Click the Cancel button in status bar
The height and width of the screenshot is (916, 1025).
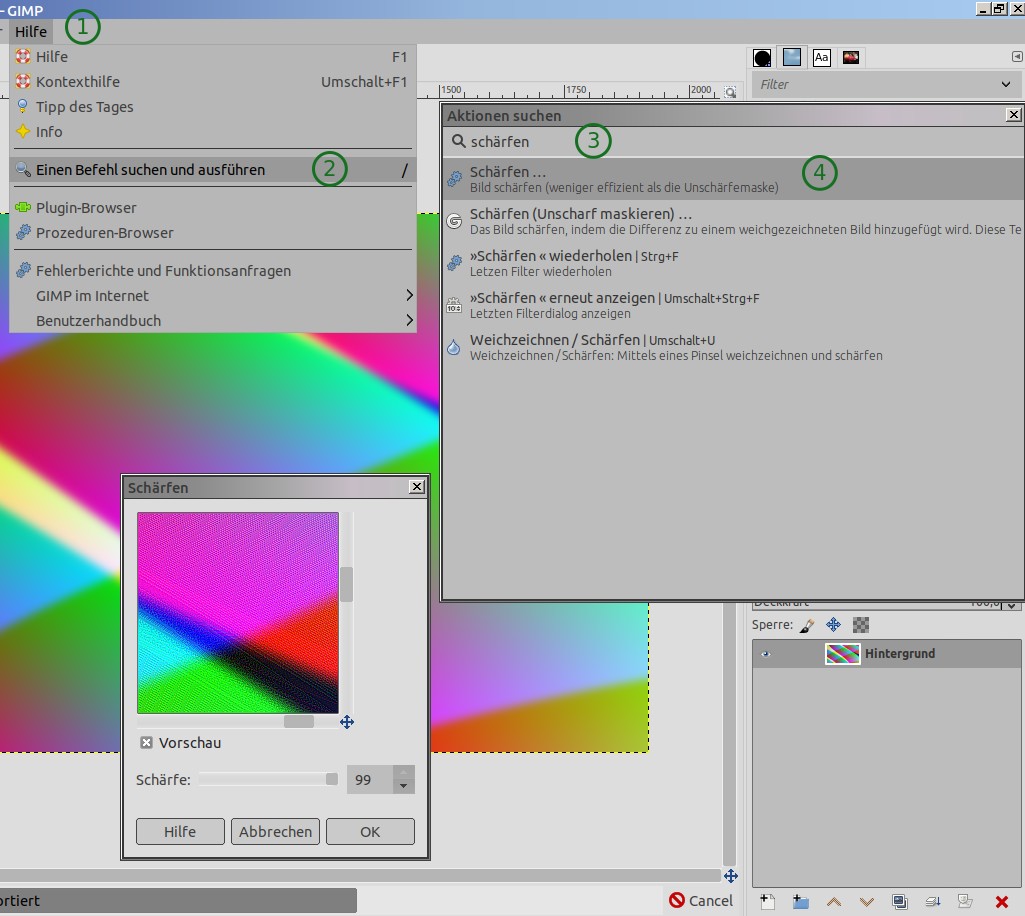(x=700, y=900)
